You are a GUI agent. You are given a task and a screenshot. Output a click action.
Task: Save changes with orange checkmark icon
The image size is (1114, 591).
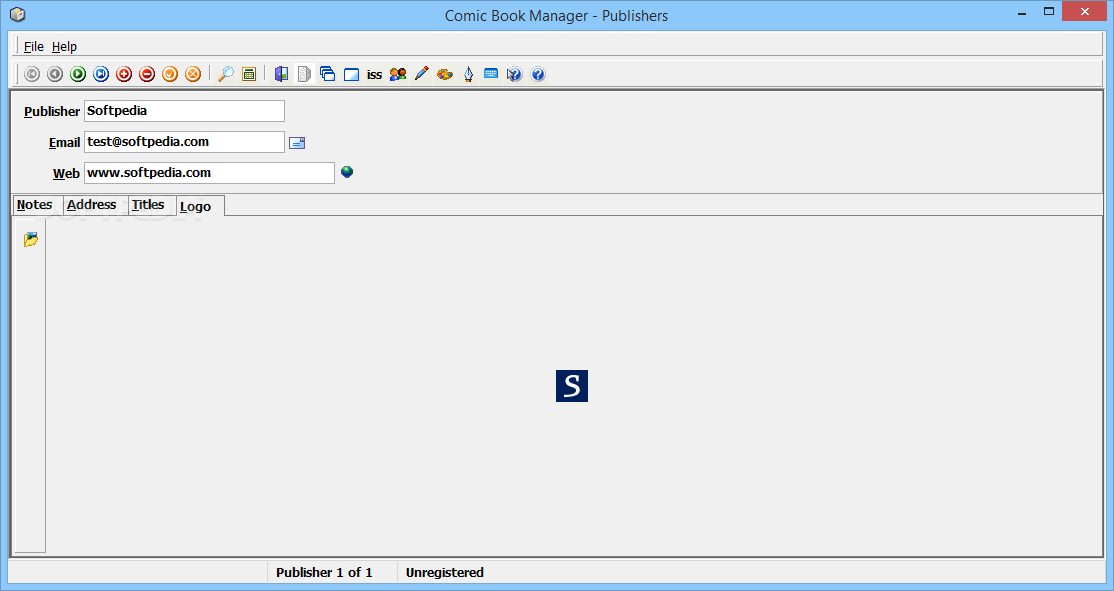click(170, 74)
